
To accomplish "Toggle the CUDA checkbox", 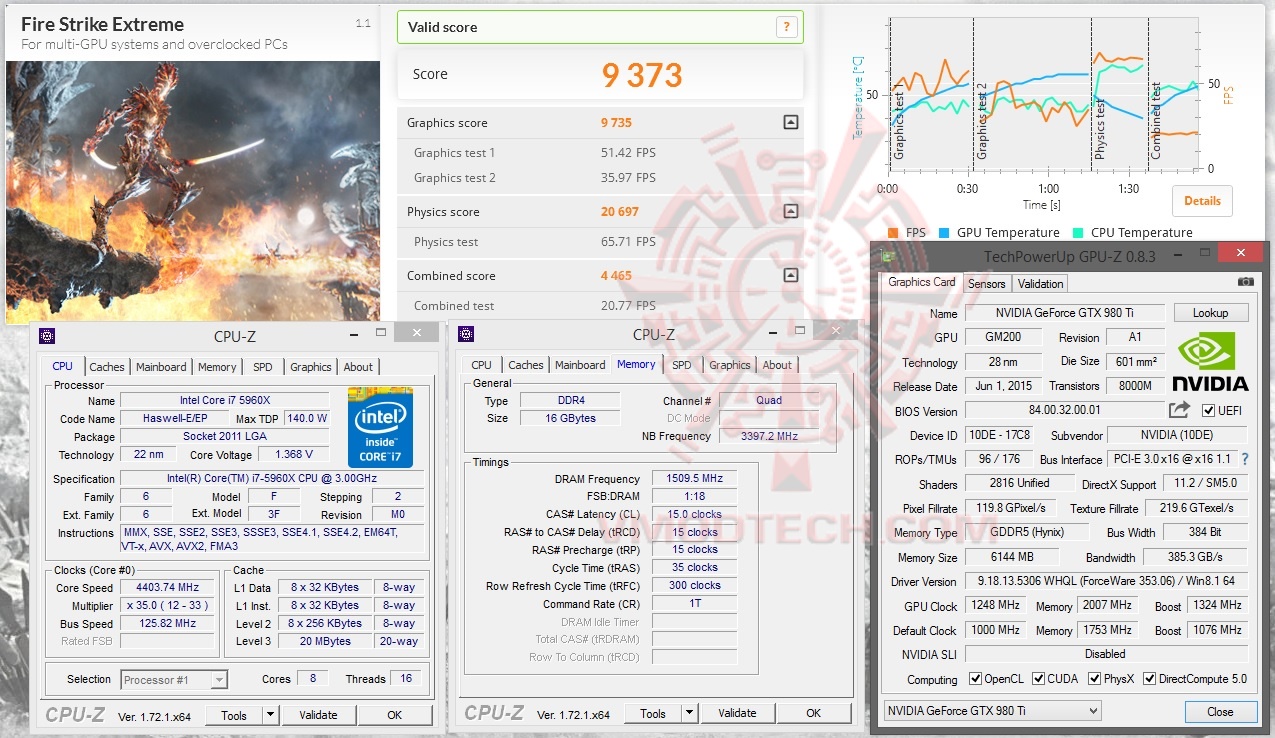I will [x=1039, y=679].
